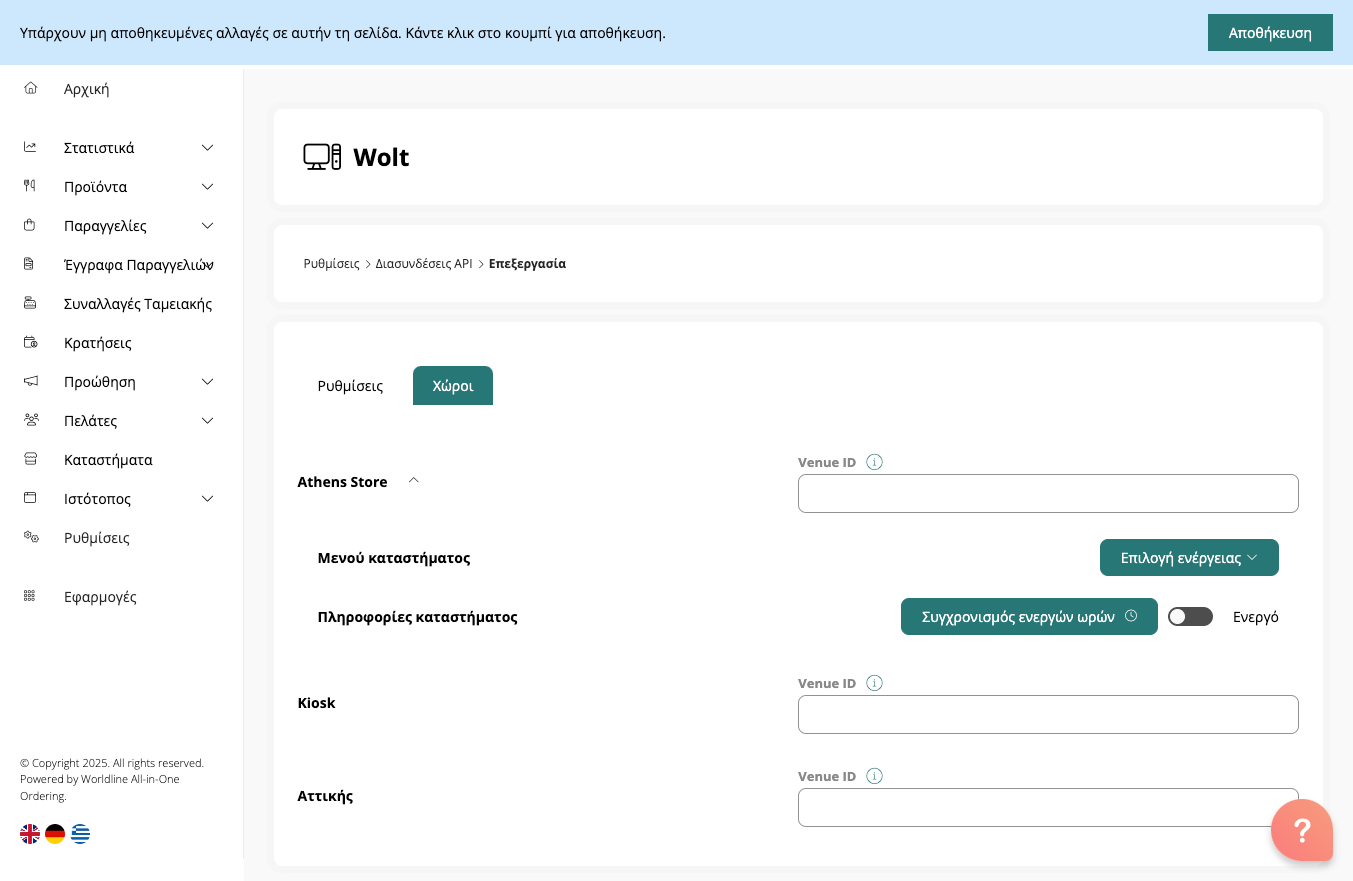1353x881 pixels.
Task: Open the orange help question mark bubble
Action: 1301,829
